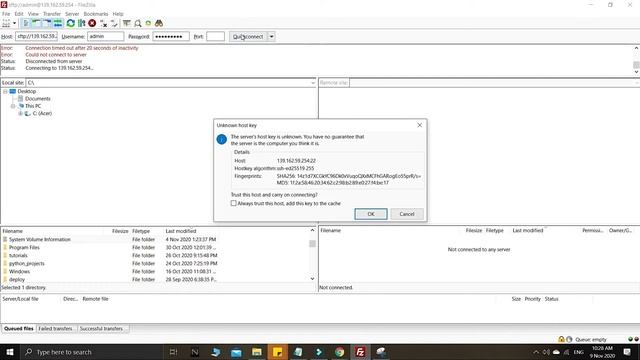Open Google Chrome from the taskbar
This screenshot has height=360, width=640.
(x=339, y=352)
